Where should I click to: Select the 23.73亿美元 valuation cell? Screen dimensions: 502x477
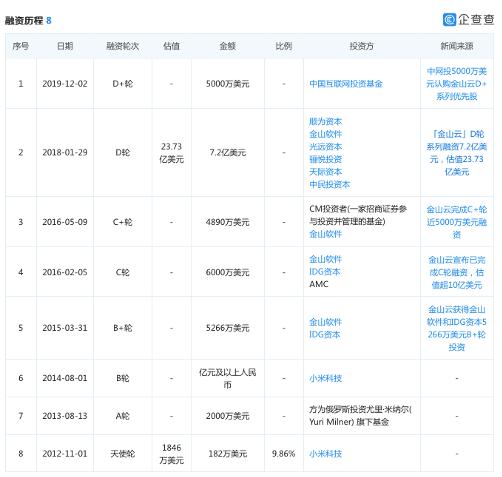pos(171,153)
